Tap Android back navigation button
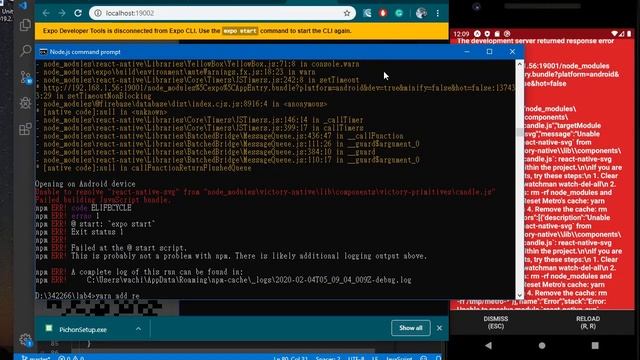This screenshot has height=360, width=640. pos(489,345)
